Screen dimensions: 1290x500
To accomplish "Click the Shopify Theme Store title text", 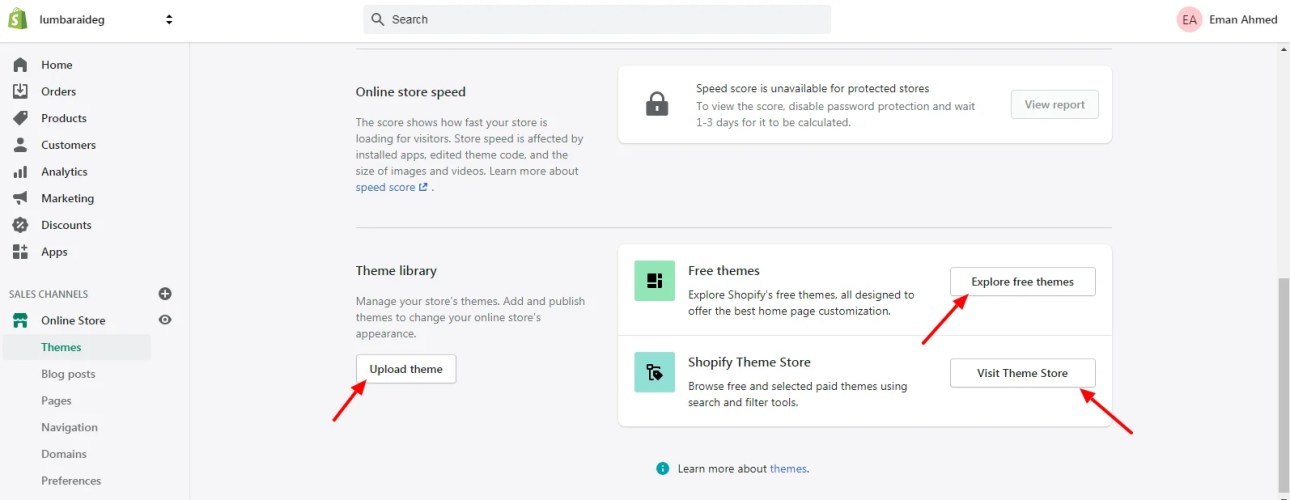I will pyautogui.click(x=749, y=362).
